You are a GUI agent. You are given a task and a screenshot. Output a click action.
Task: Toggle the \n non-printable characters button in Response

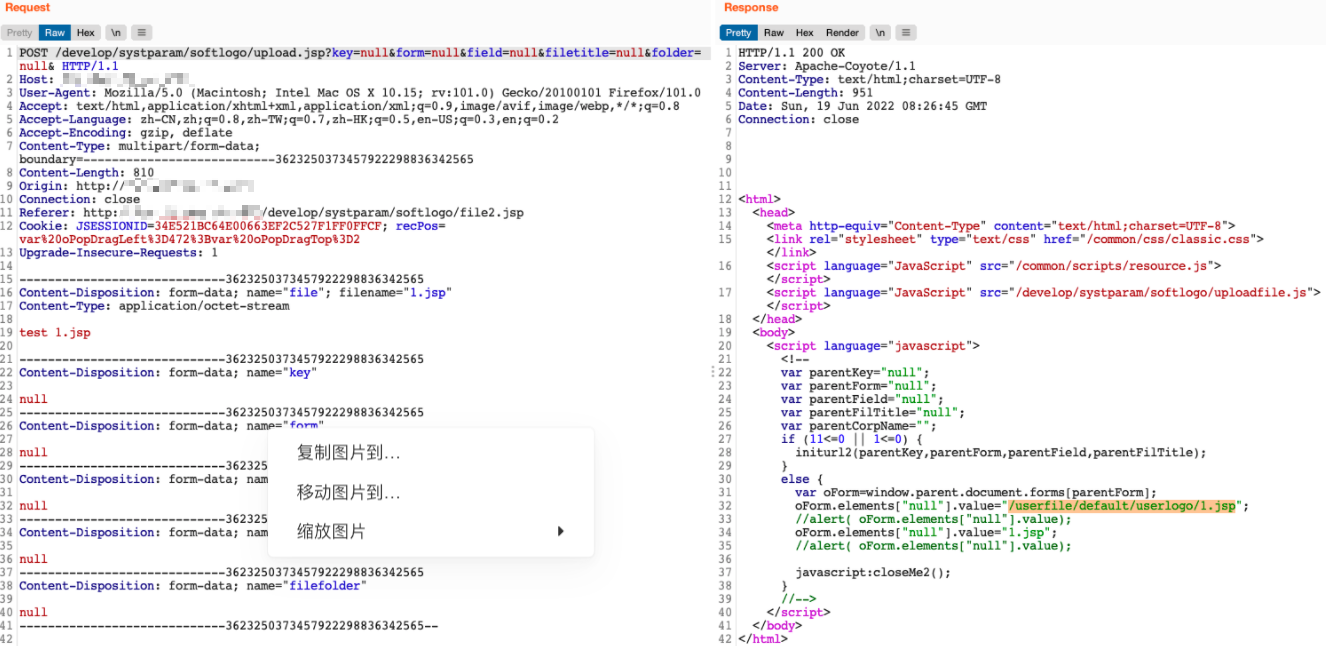click(879, 33)
